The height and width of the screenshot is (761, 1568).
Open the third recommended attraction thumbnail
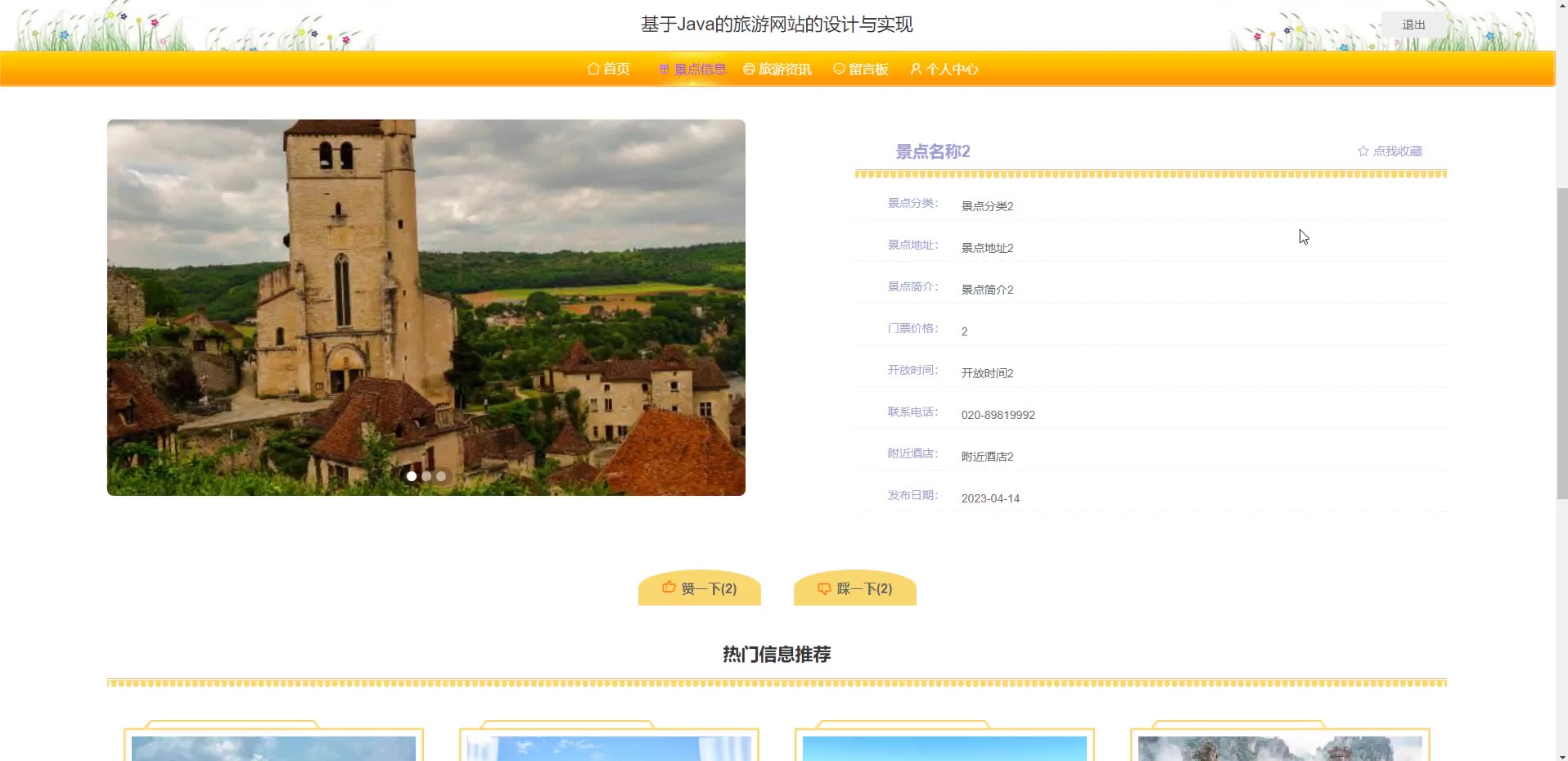click(944, 748)
